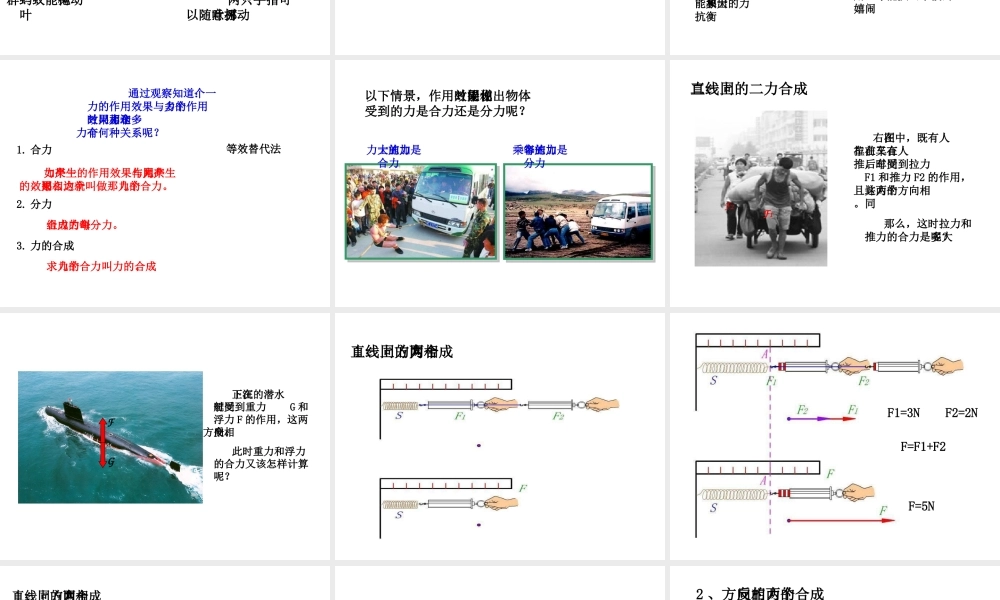Click the purple F2 arrow in the force diagram
Screen dimensions: 1000x600
tap(808, 419)
